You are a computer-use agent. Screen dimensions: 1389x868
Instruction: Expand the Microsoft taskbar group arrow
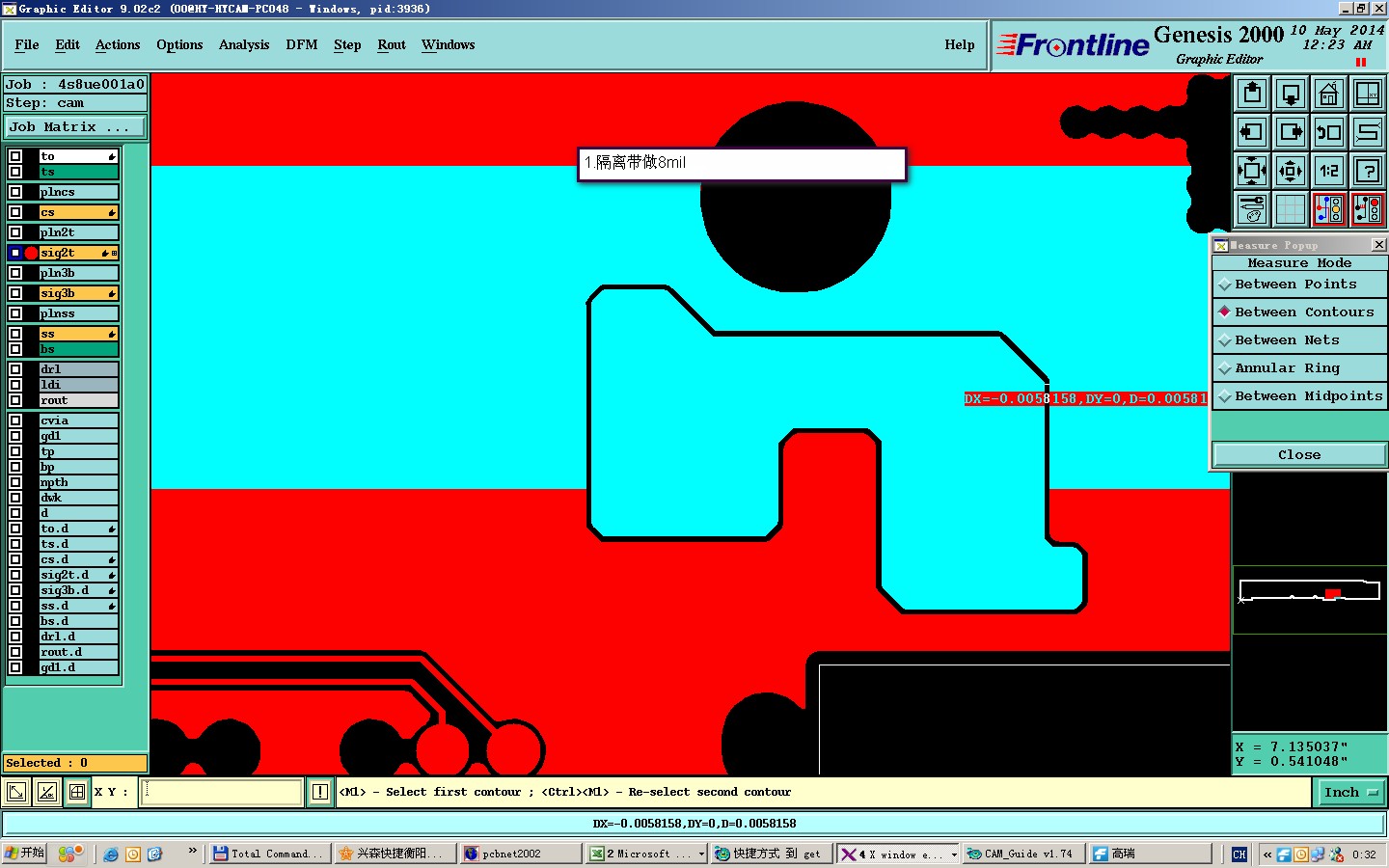[702, 854]
